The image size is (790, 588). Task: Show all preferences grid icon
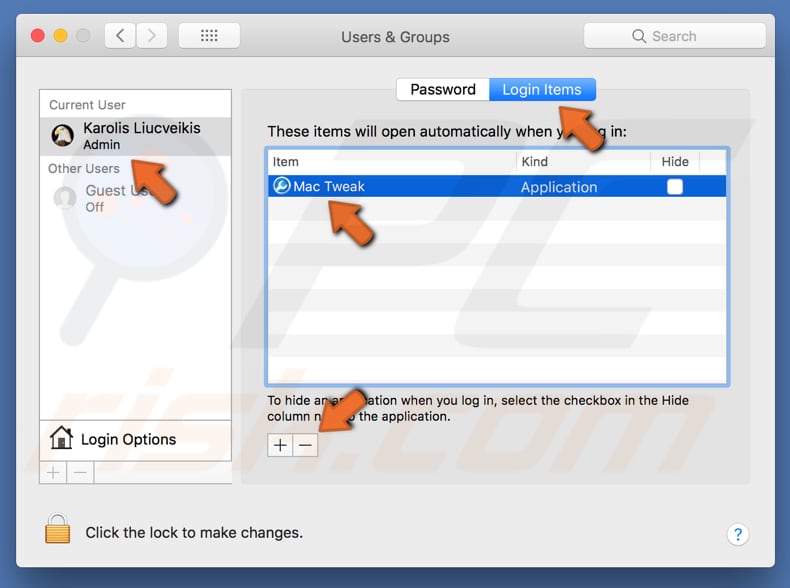209,36
